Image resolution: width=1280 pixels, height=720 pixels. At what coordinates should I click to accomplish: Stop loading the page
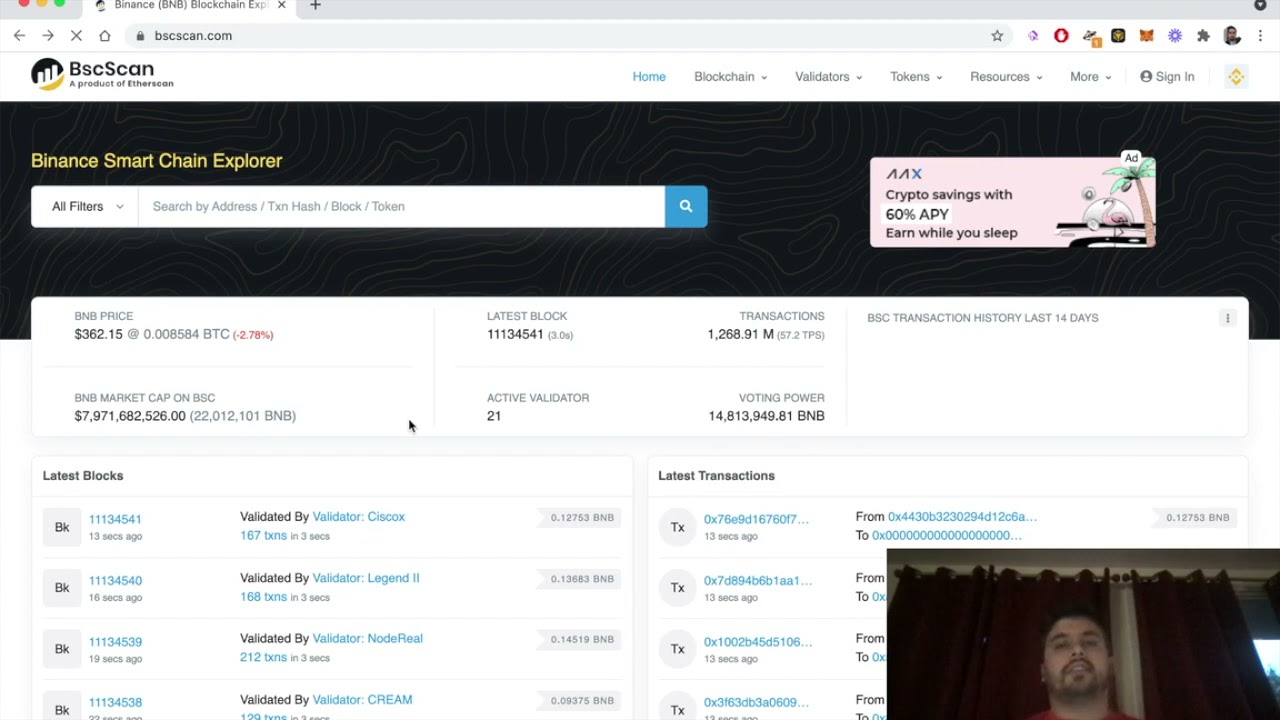[x=76, y=36]
